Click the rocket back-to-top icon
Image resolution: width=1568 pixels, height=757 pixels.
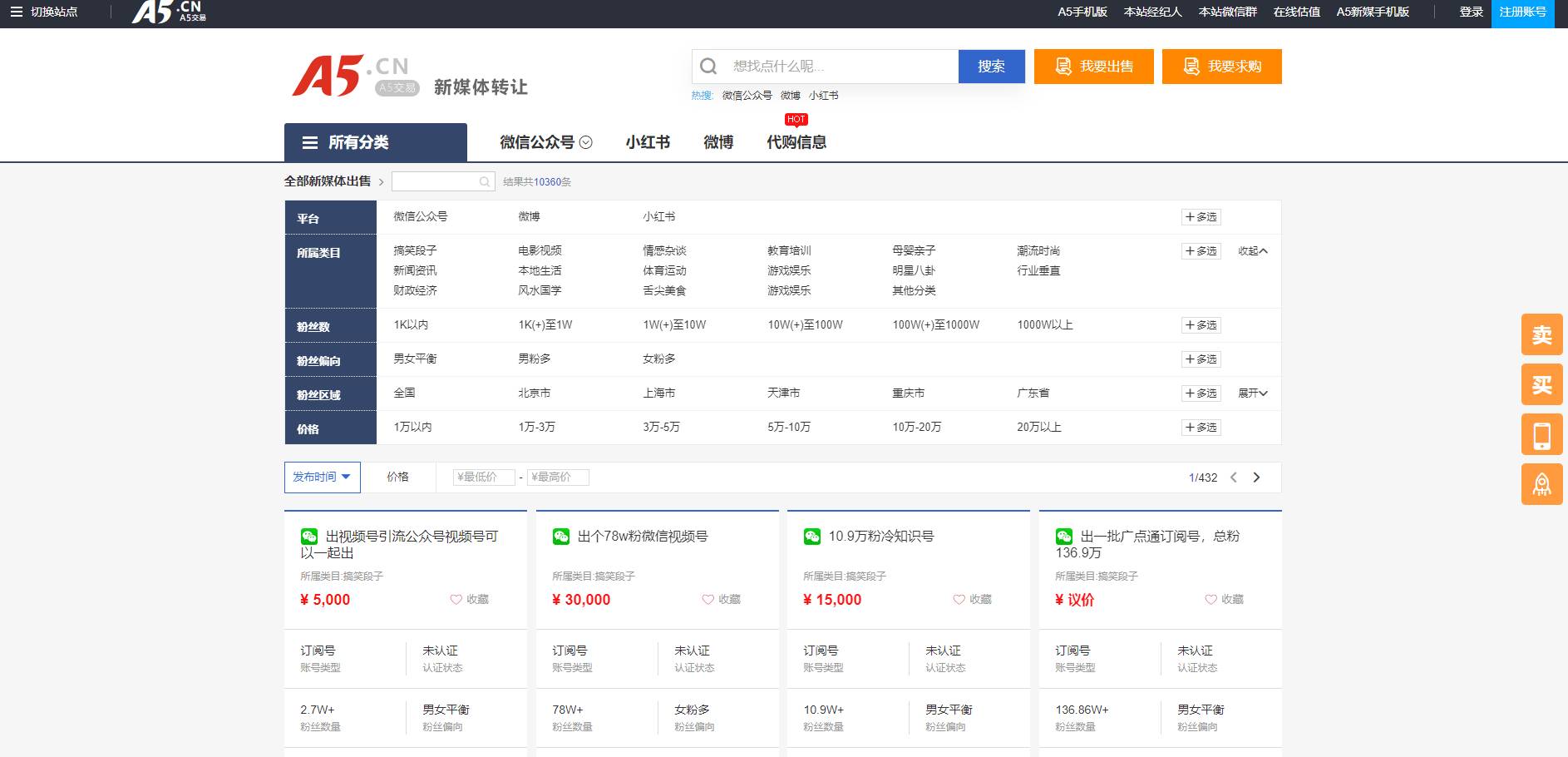(x=1542, y=484)
